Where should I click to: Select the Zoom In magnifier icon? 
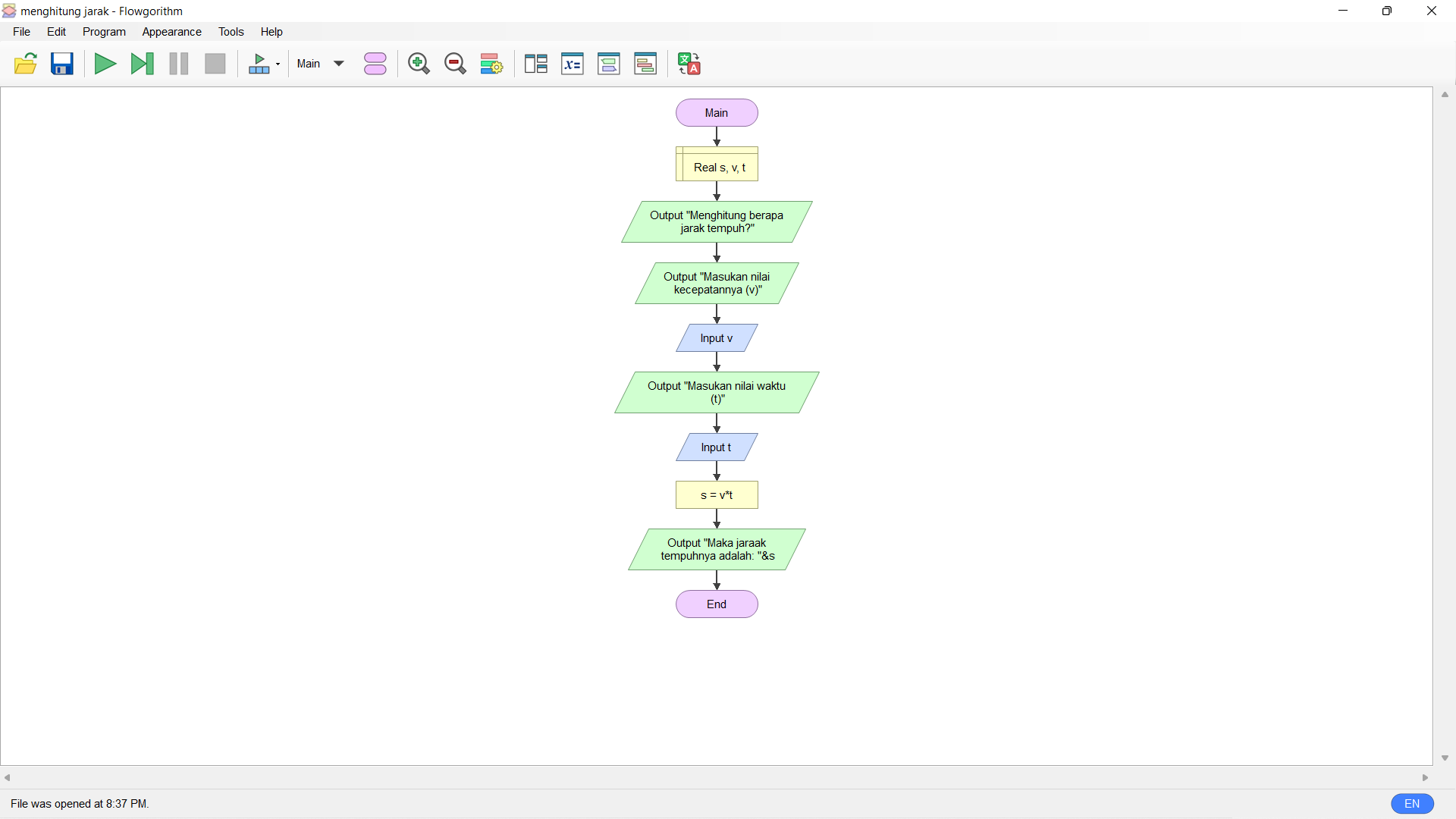[x=419, y=64]
